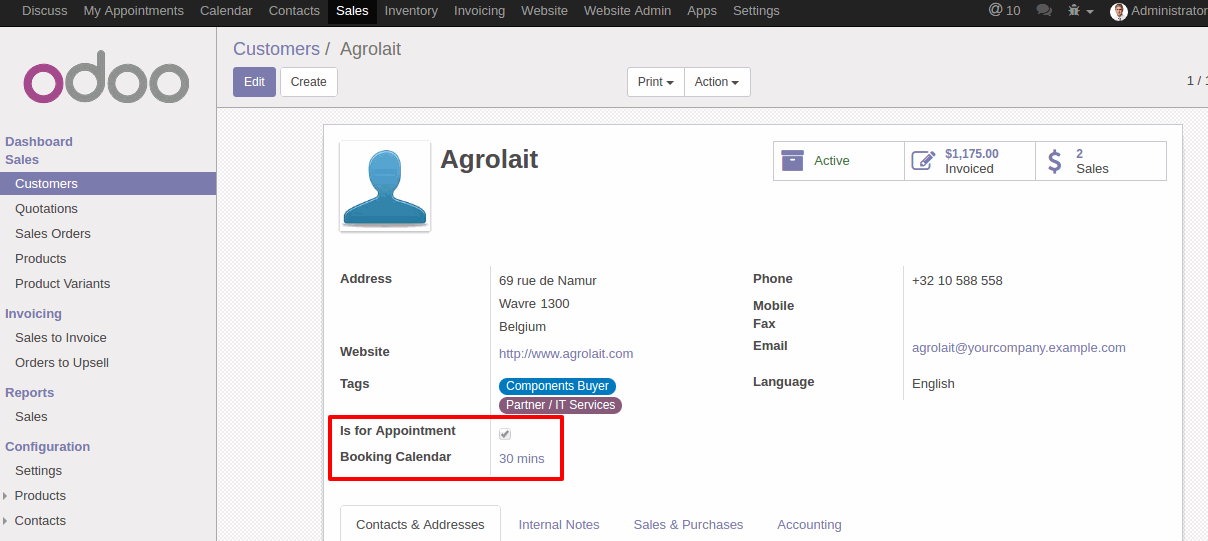Viewport: 1208px width, 541px height.
Task: Open the Invoicing top menu
Action: (479, 11)
